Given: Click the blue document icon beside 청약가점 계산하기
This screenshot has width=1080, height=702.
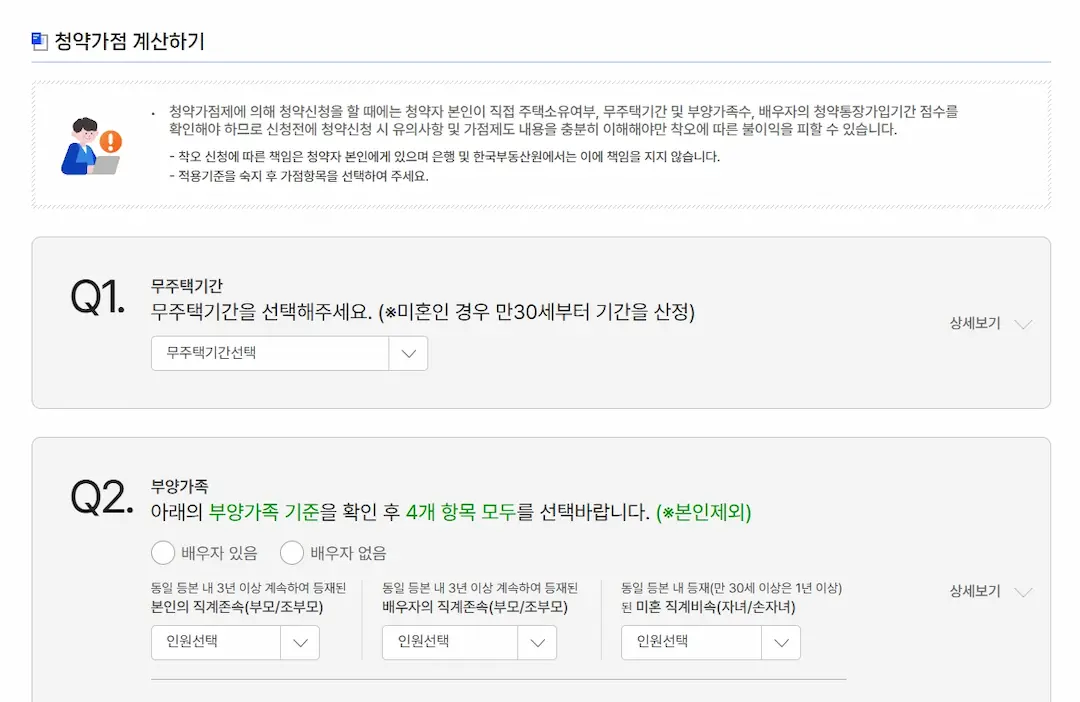Looking at the screenshot, I should (39, 41).
